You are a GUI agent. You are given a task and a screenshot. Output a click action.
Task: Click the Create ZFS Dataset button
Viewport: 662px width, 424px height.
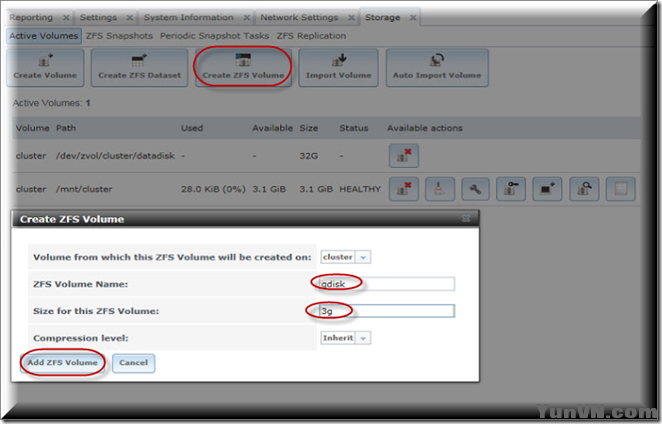tap(139, 68)
